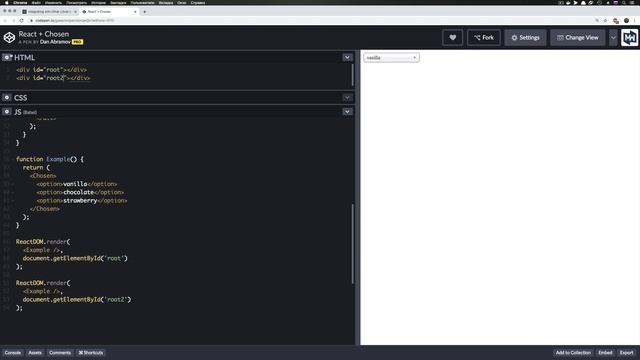The image size is (640, 360).
Task: Click the PRO badge next to author
Action: 77,42
